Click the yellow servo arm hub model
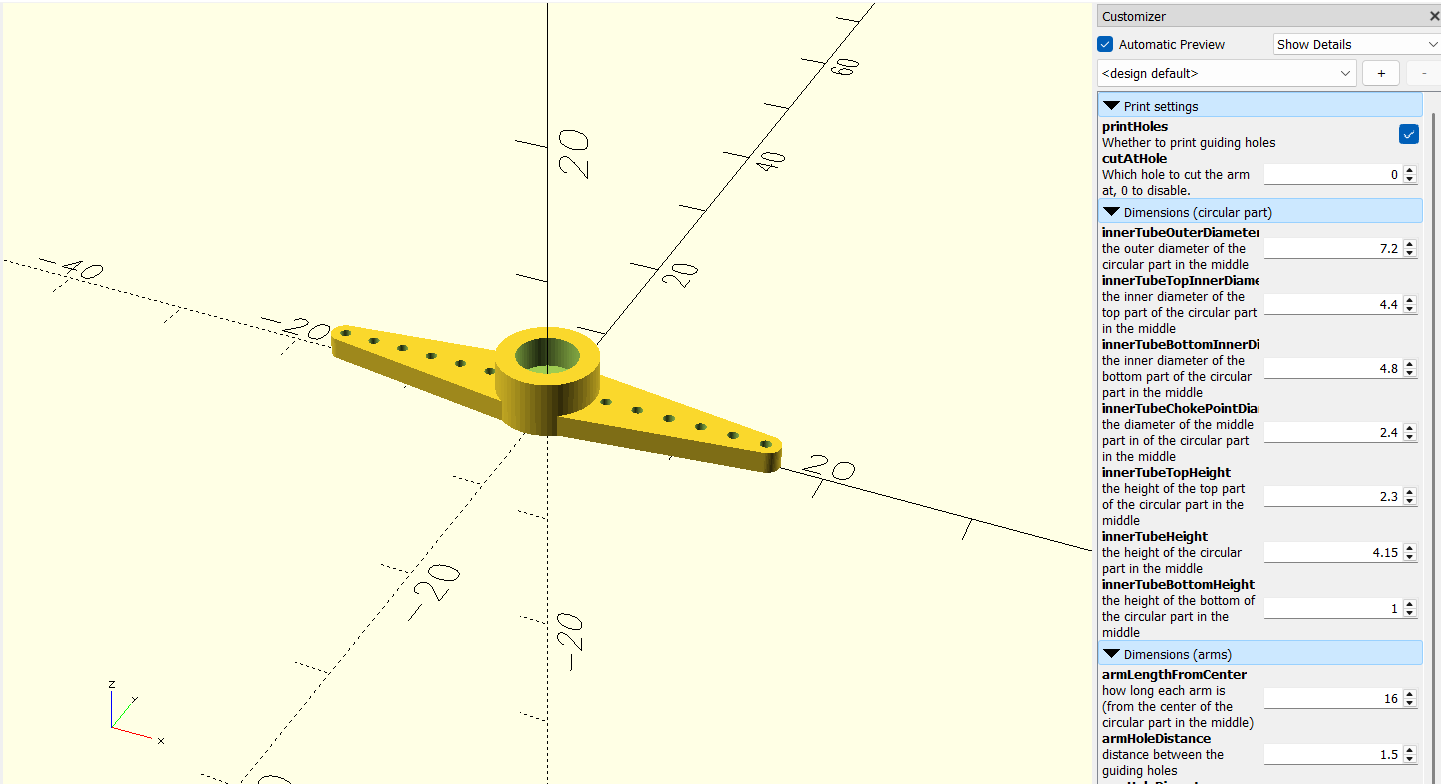Screen dimensions: 1441x784 click(x=548, y=380)
